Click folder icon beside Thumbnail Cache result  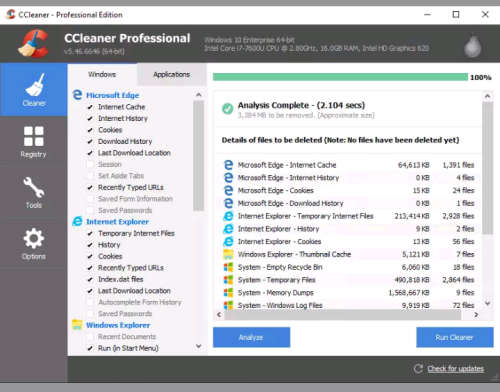click(228, 254)
